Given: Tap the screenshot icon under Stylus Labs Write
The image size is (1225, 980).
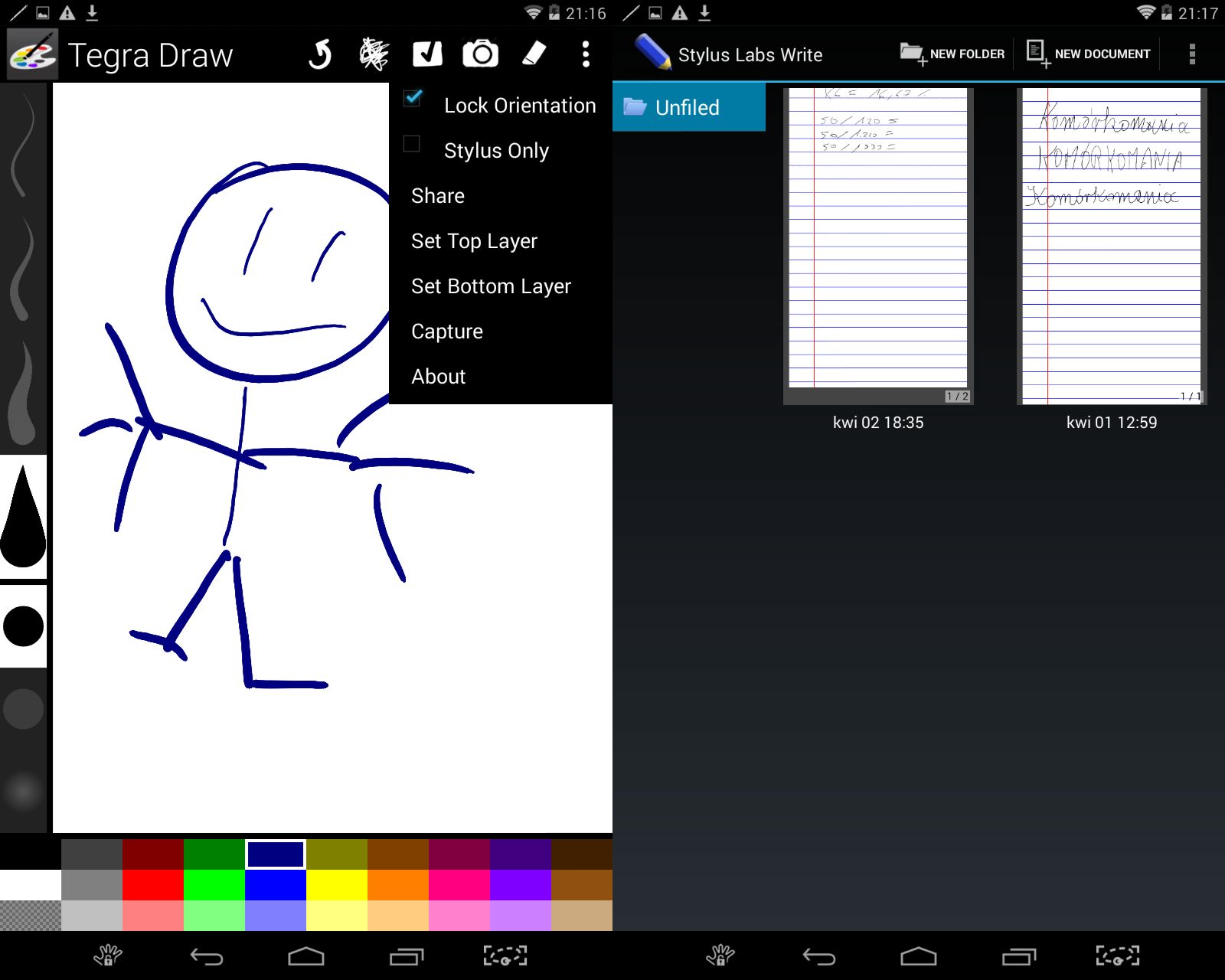Looking at the screenshot, I should (1118, 955).
